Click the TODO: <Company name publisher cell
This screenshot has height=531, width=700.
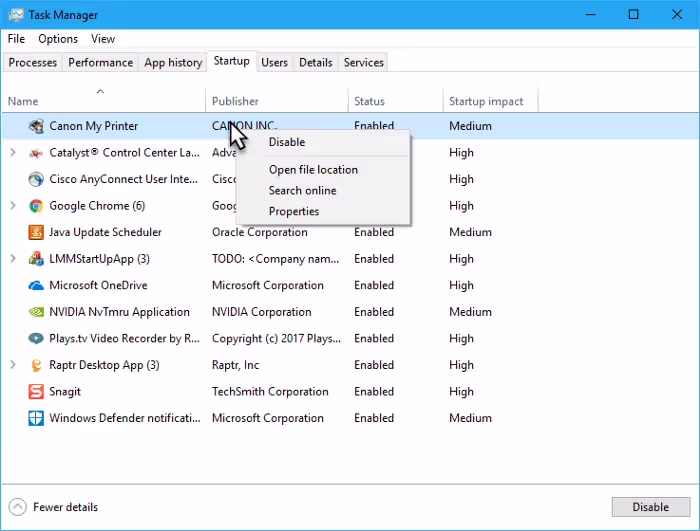pos(275,259)
